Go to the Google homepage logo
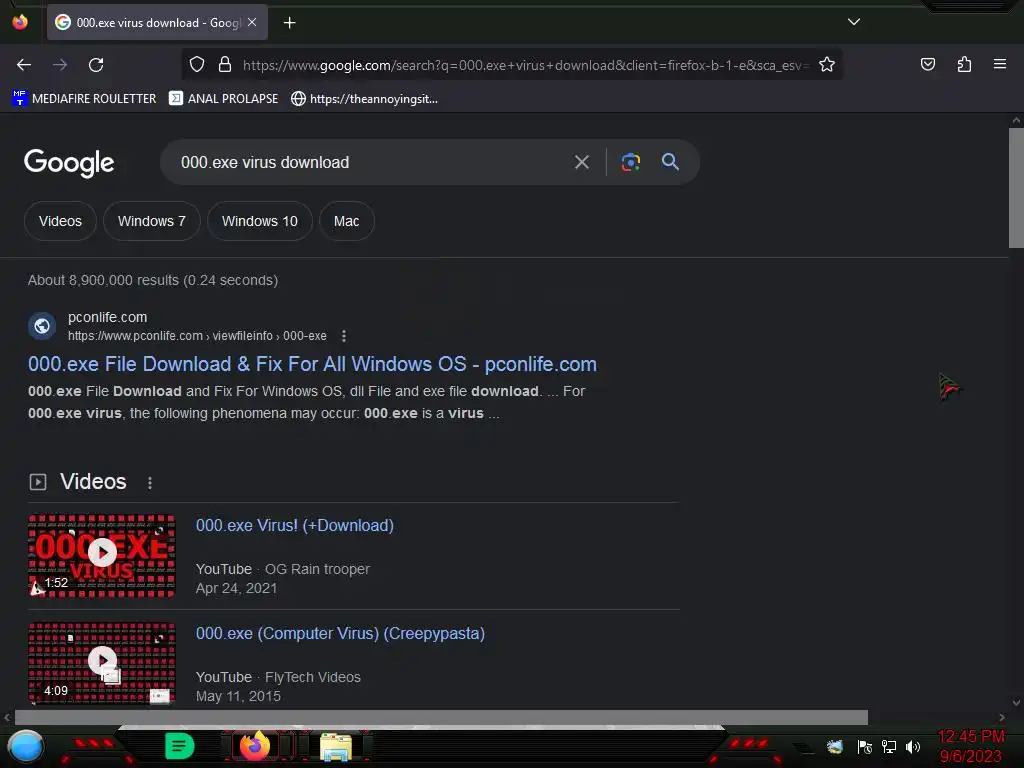This screenshot has width=1024, height=768. [69, 163]
